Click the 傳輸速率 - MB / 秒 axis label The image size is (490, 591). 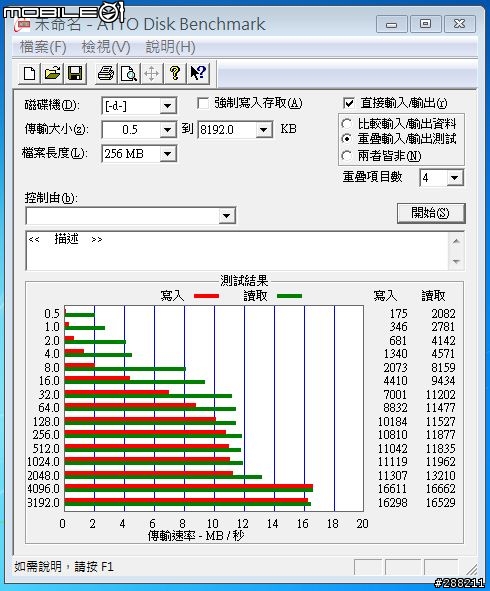(x=196, y=536)
